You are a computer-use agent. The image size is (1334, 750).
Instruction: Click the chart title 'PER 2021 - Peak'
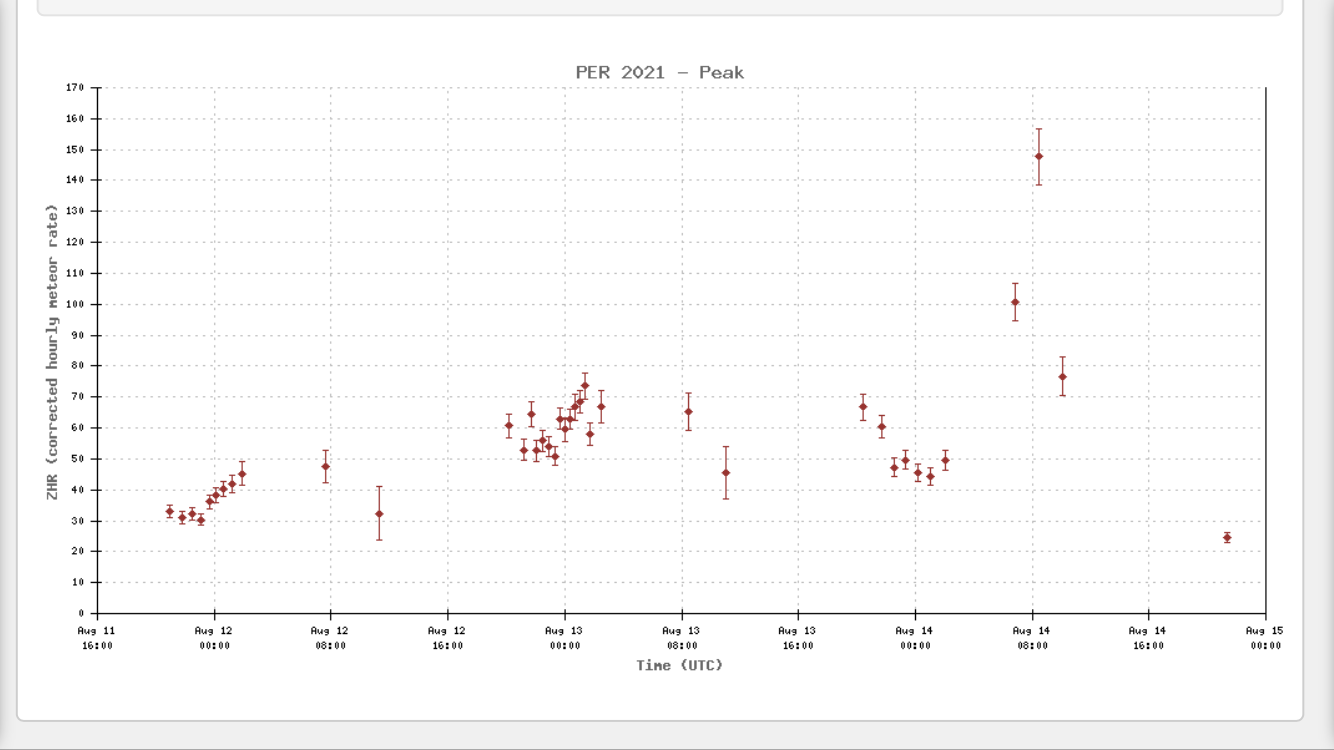coord(659,73)
